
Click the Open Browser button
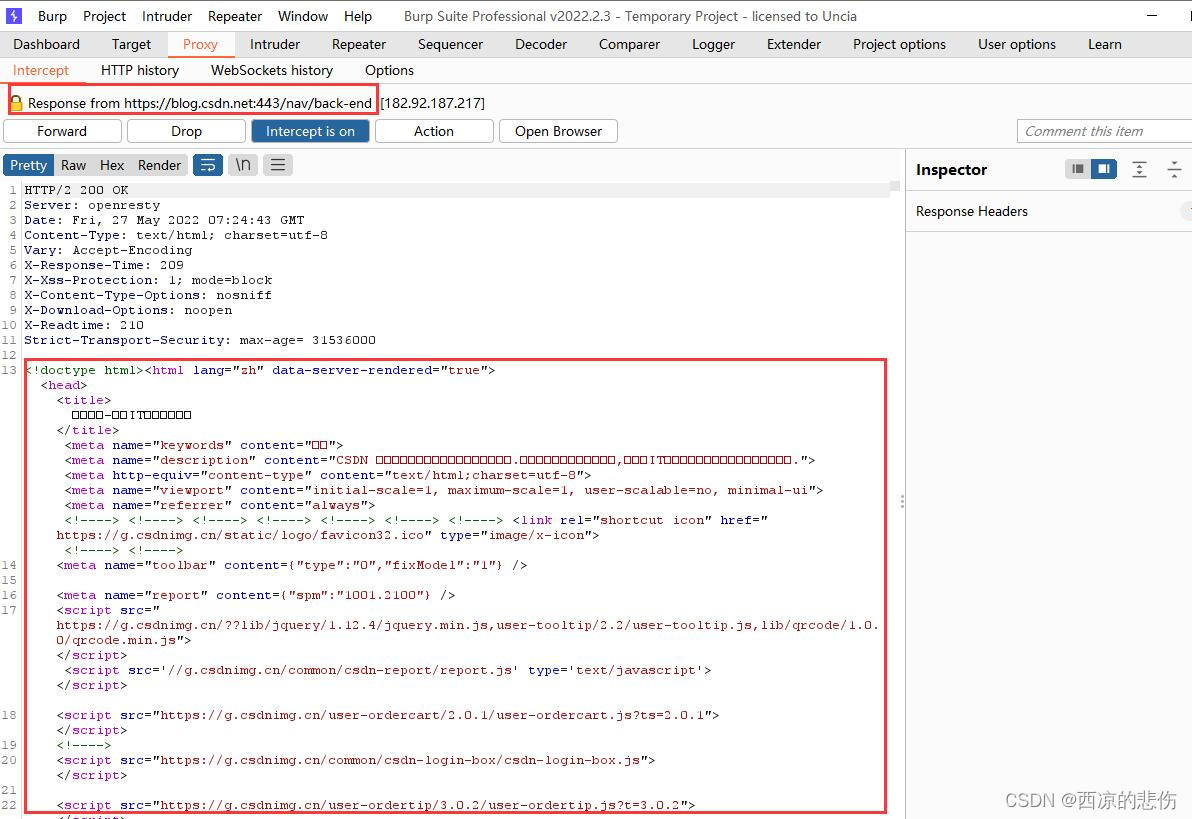pyautogui.click(x=558, y=131)
